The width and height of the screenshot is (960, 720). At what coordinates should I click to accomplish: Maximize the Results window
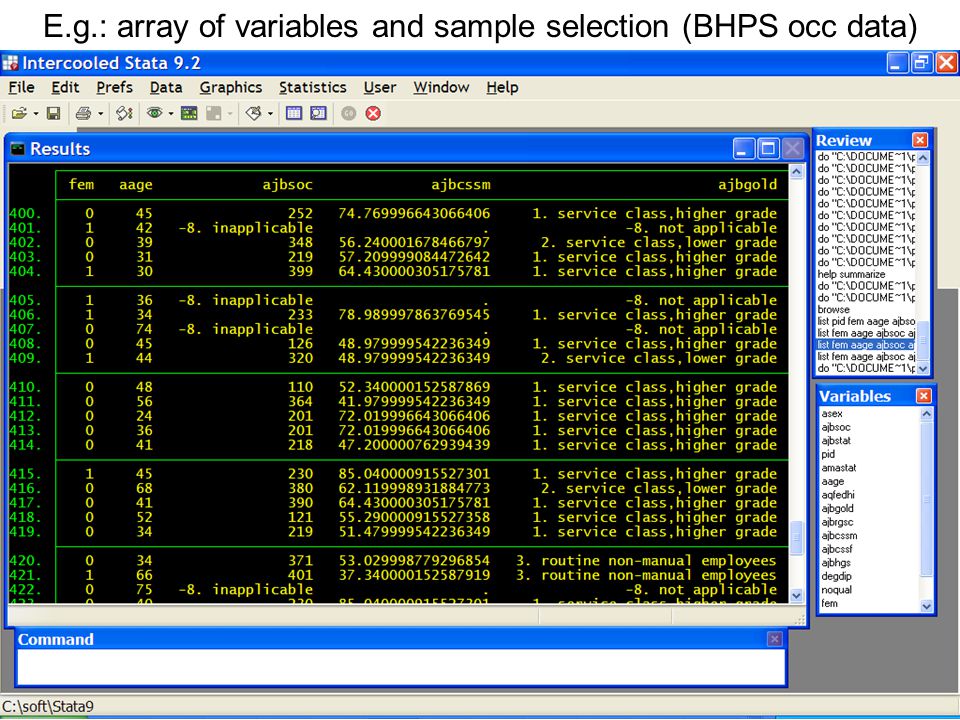pos(768,149)
